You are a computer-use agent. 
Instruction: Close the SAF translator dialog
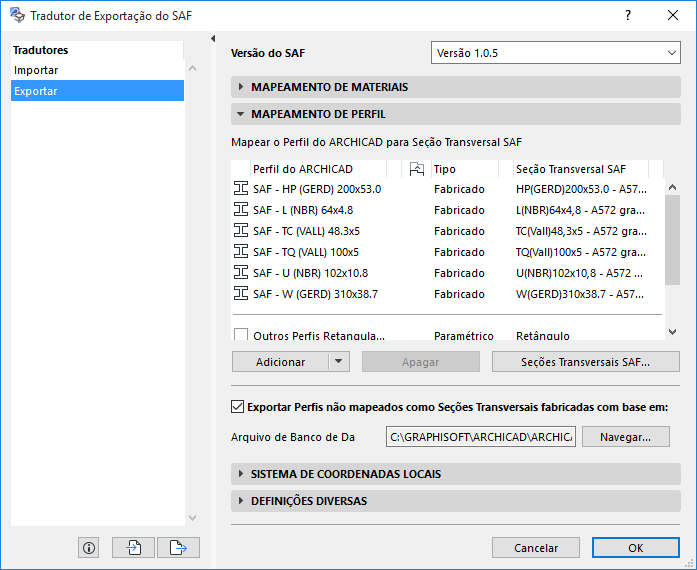(x=673, y=15)
